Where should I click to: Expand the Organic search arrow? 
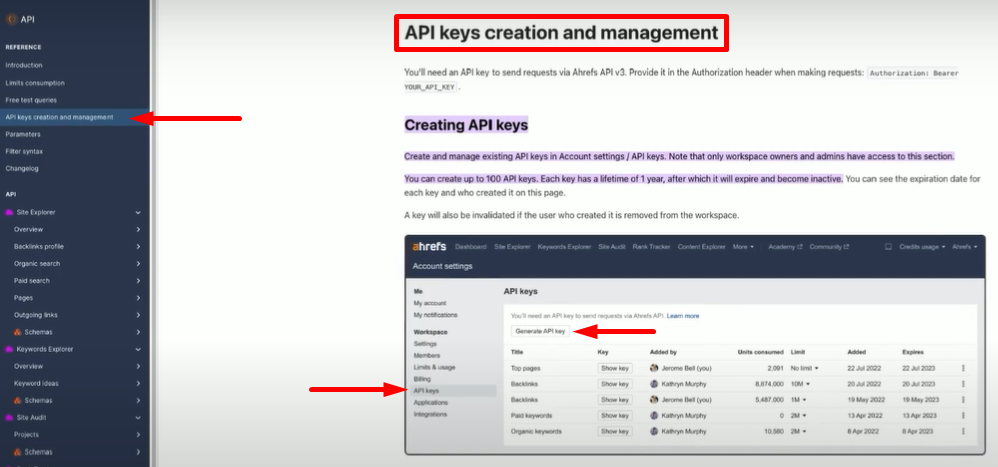138,264
